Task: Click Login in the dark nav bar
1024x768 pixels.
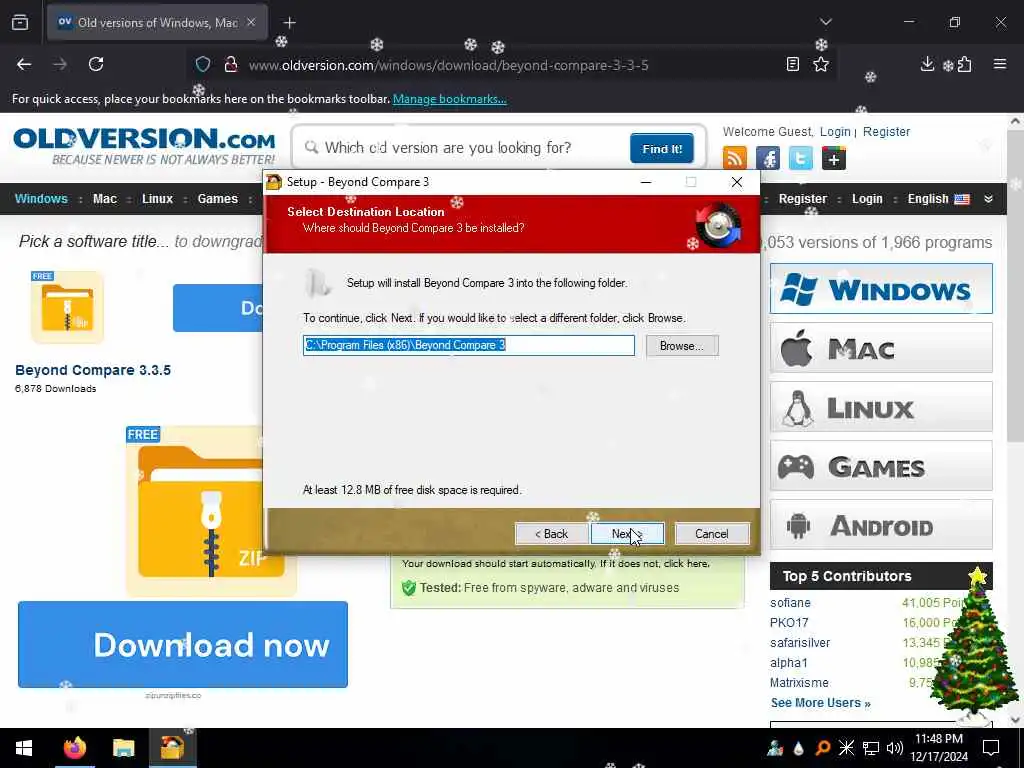Action: tap(867, 199)
